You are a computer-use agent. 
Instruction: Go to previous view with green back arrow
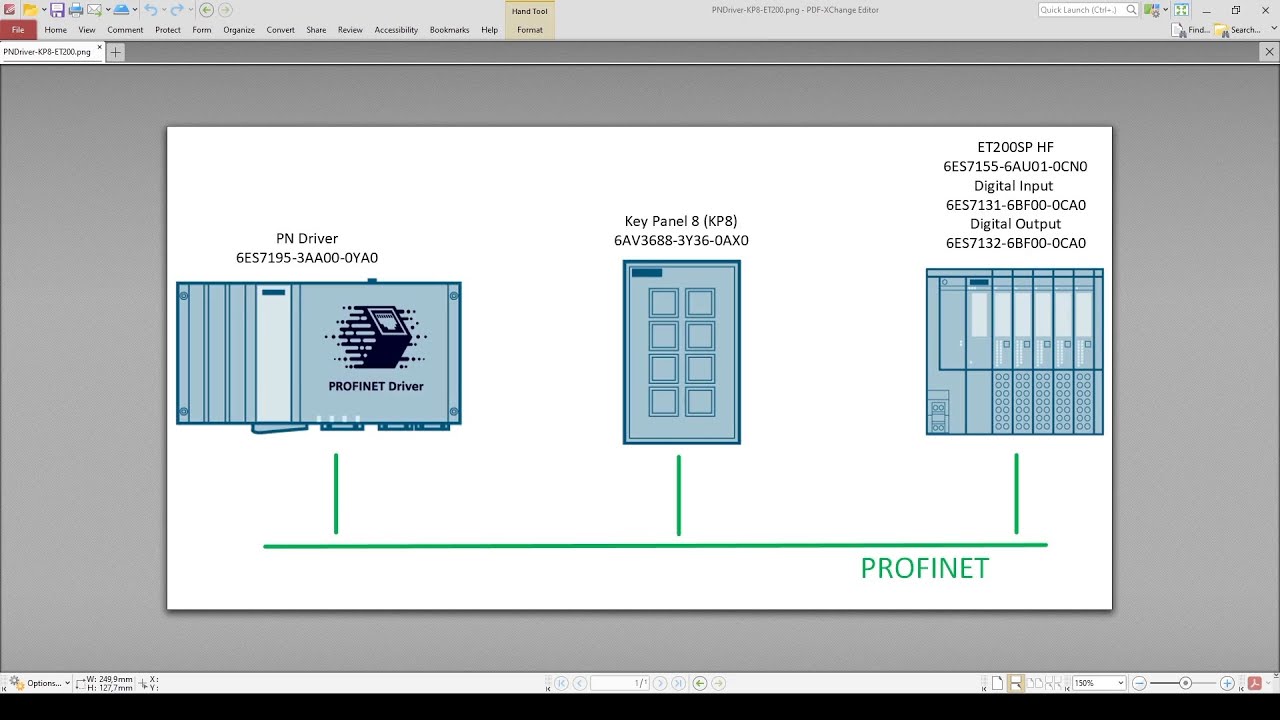[206, 10]
